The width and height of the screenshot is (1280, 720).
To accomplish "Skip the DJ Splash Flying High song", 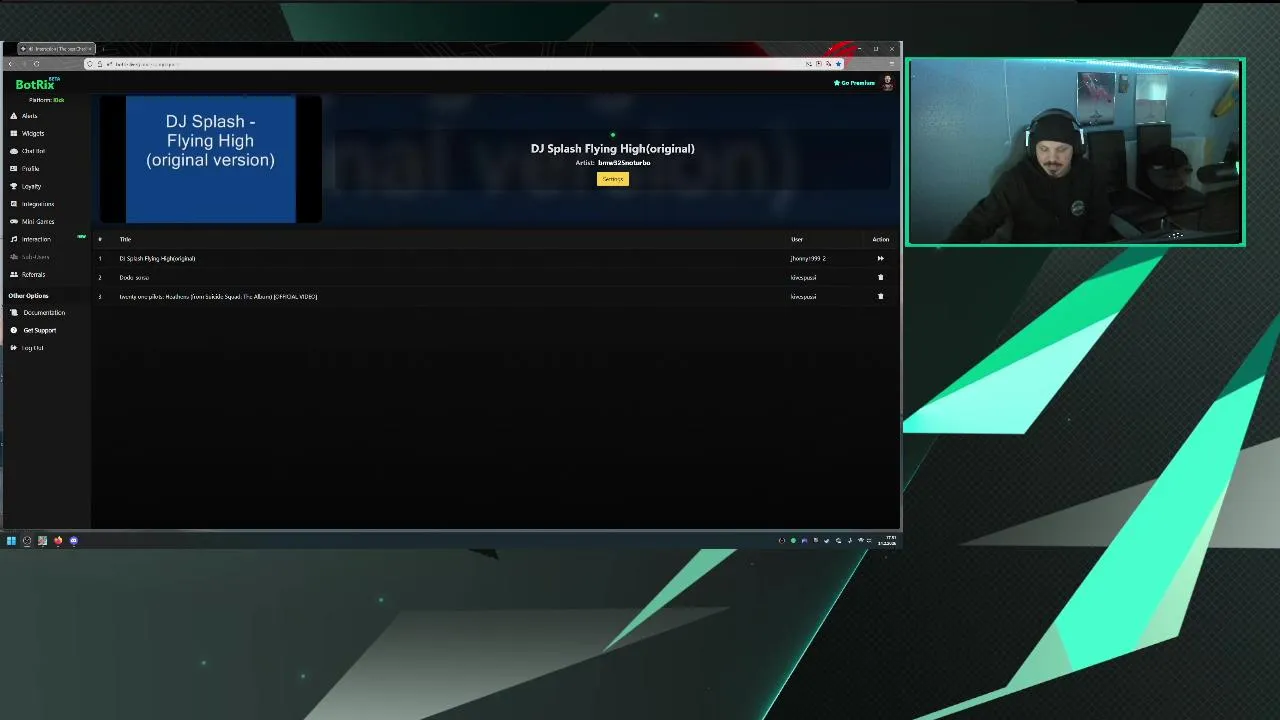I will coord(881,258).
